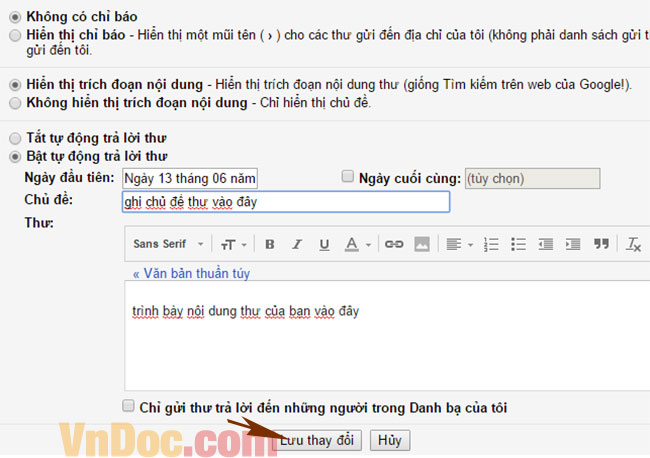The height and width of the screenshot is (458, 650).
Task: Tick "Chỉ gửi thư trả lời đến những người trong Danh bạ"
Action: click(x=128, y=405)
